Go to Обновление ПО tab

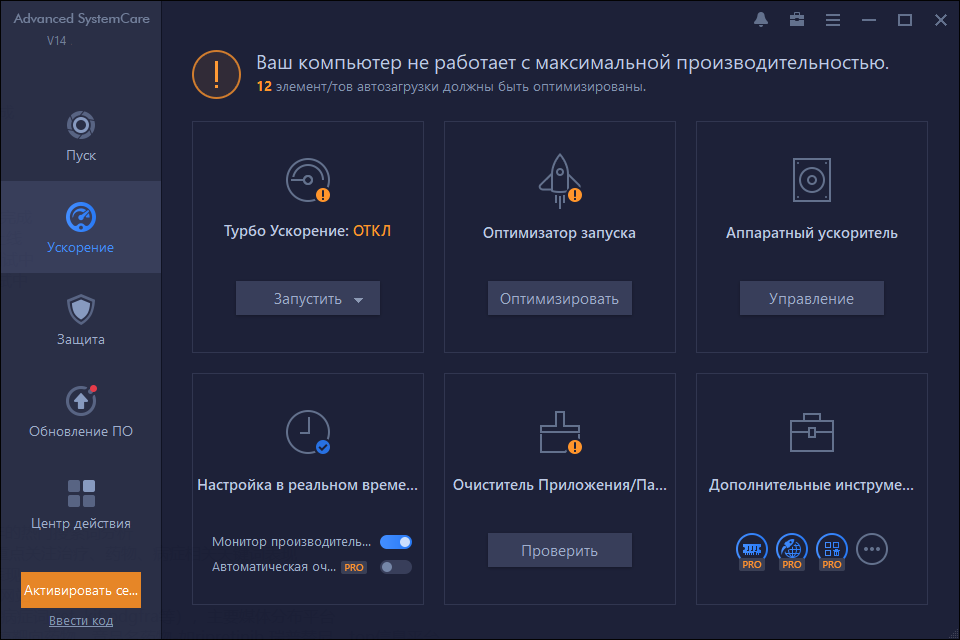click(x=81, y=412)
